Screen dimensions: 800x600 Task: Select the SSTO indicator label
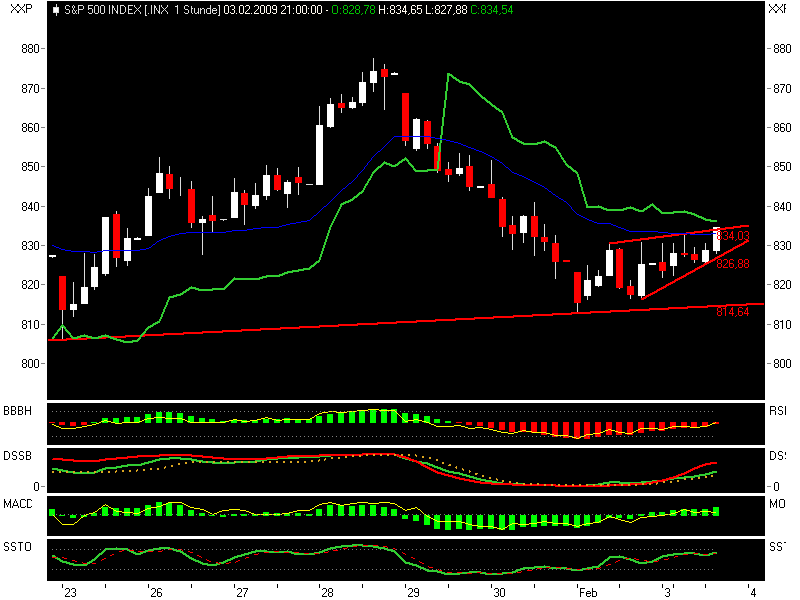tap(17, 547)
